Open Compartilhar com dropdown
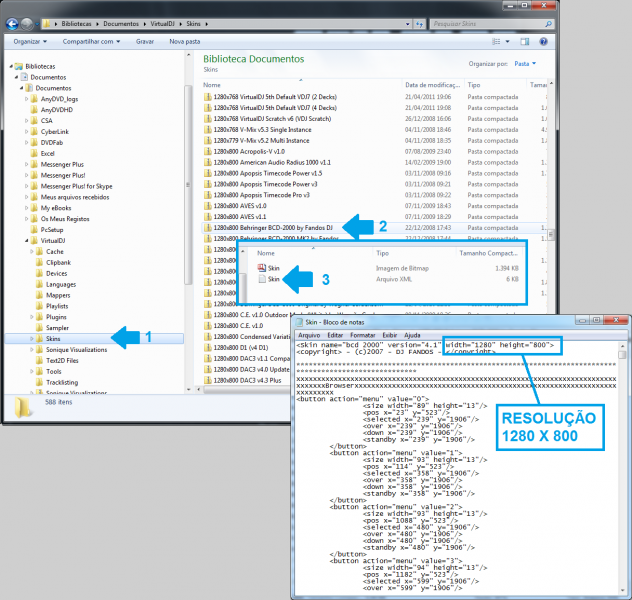This screenshot has height=600, width=632. (91, 42)
